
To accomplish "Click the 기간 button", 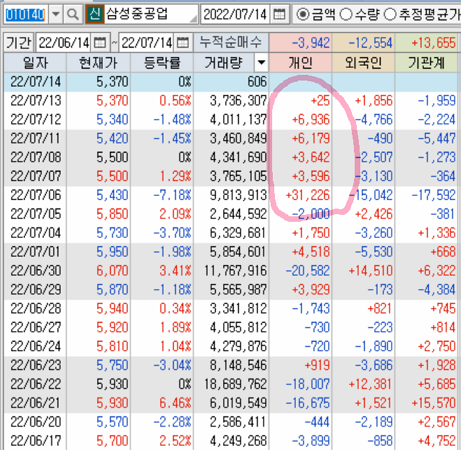I will pyautogui.click(x=18, y=43).
